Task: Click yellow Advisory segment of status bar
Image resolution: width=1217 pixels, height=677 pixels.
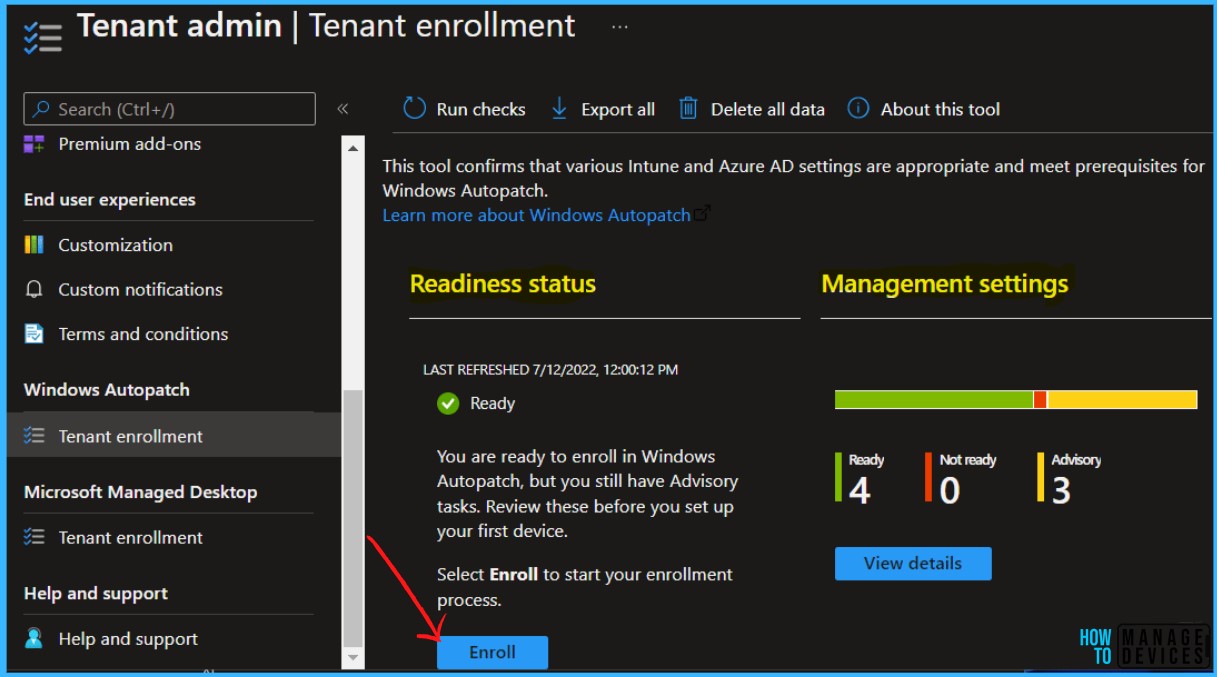Action: 1122,400
